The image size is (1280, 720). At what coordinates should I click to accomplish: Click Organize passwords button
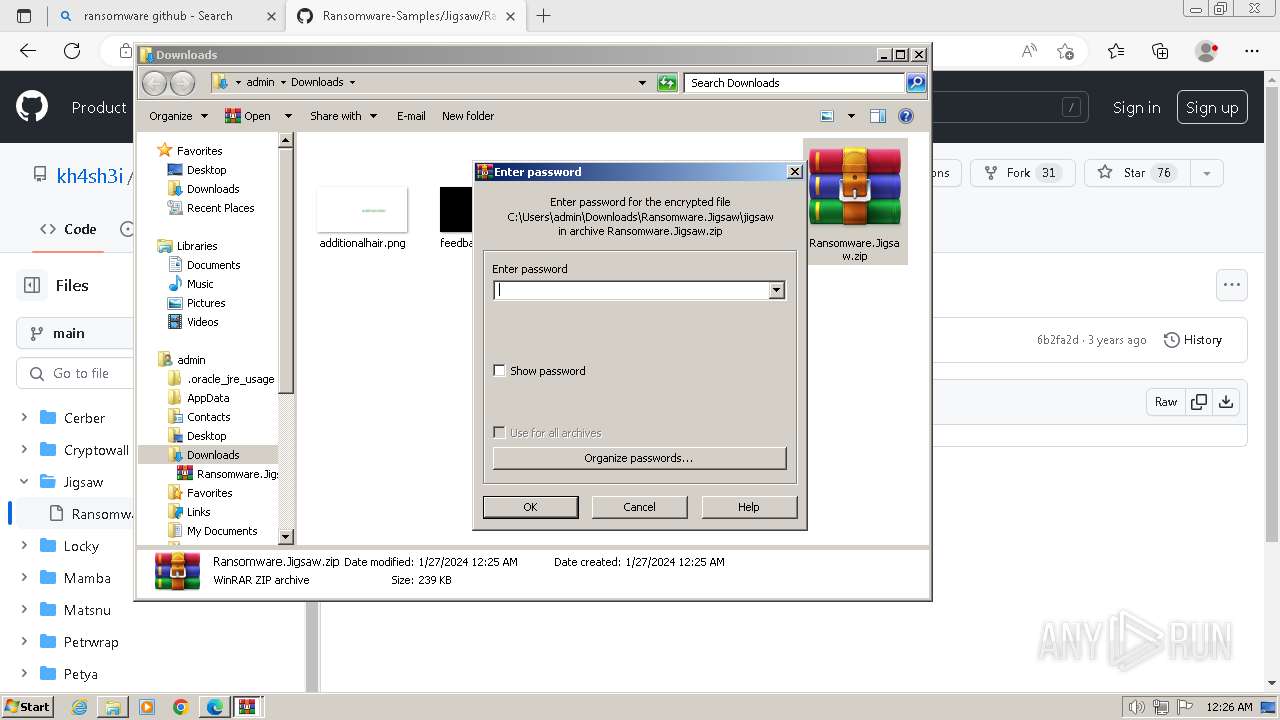tap(639, 458)
